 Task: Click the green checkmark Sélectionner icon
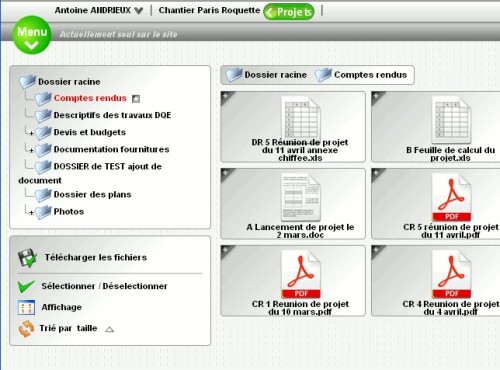pyautogui.click(x=26, y=286)
